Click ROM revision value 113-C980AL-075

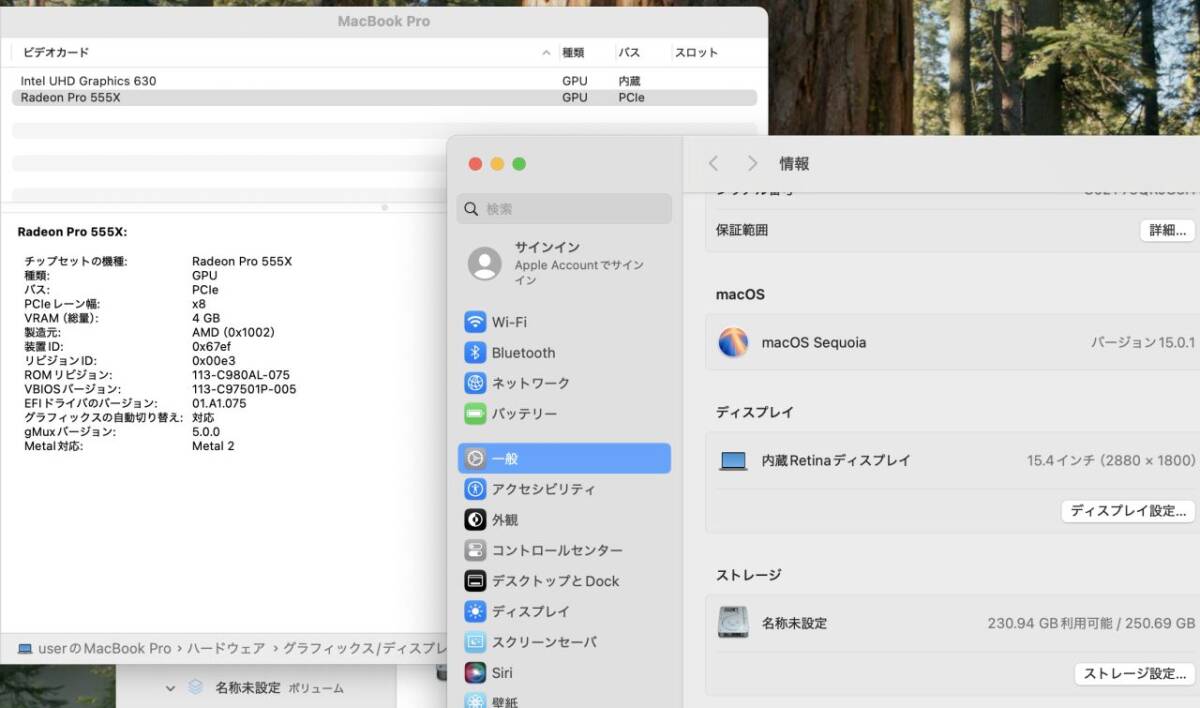241,375
